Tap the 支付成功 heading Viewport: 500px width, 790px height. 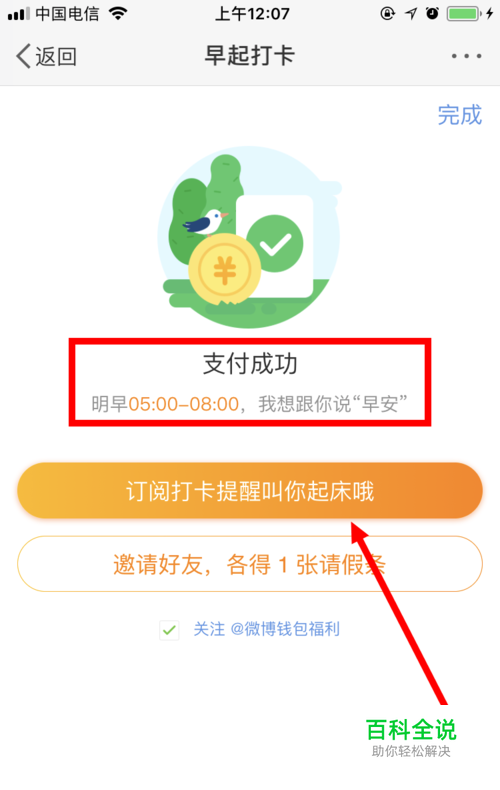point(250,364)
